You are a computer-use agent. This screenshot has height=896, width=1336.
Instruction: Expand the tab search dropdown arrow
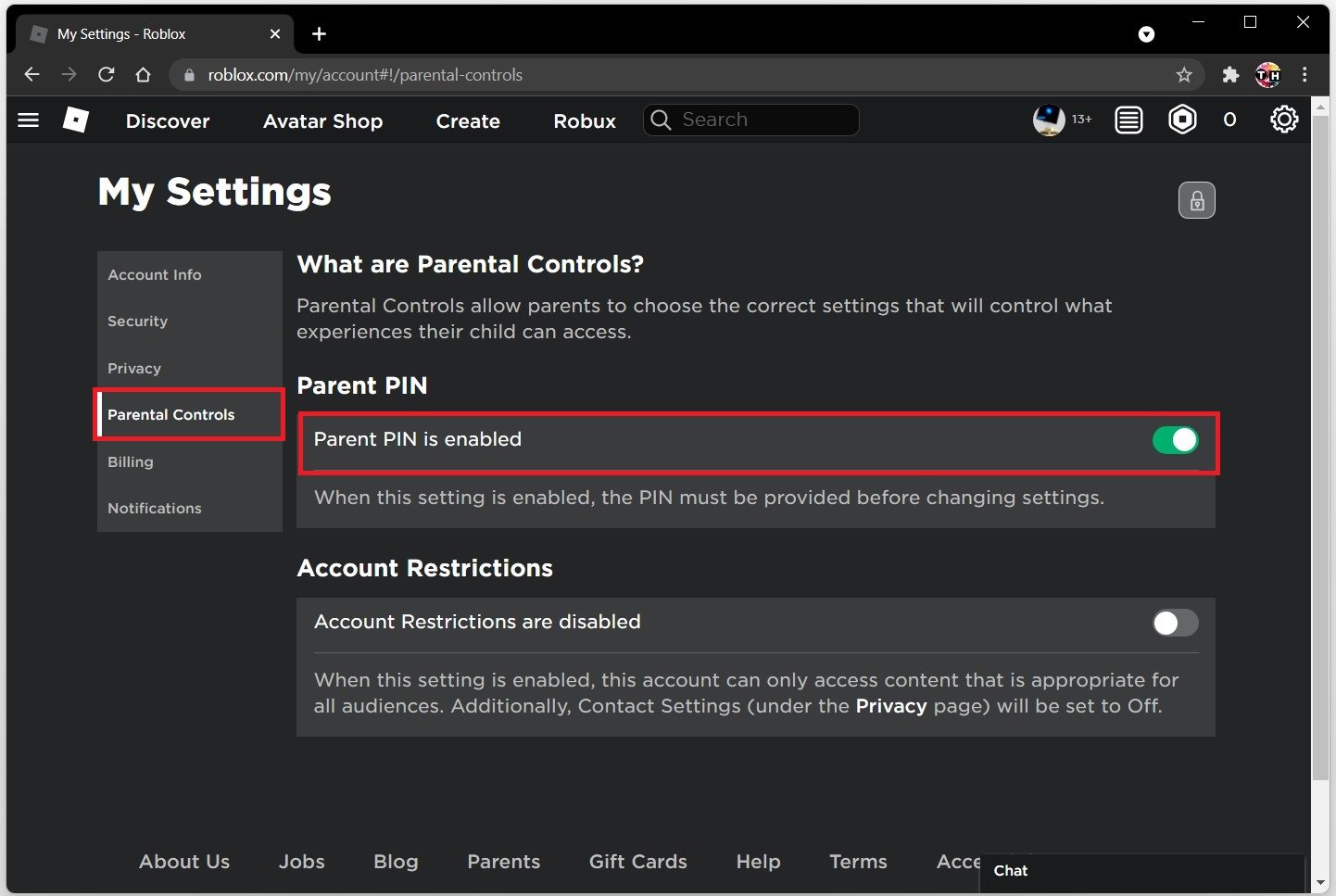coord(1146,34)
